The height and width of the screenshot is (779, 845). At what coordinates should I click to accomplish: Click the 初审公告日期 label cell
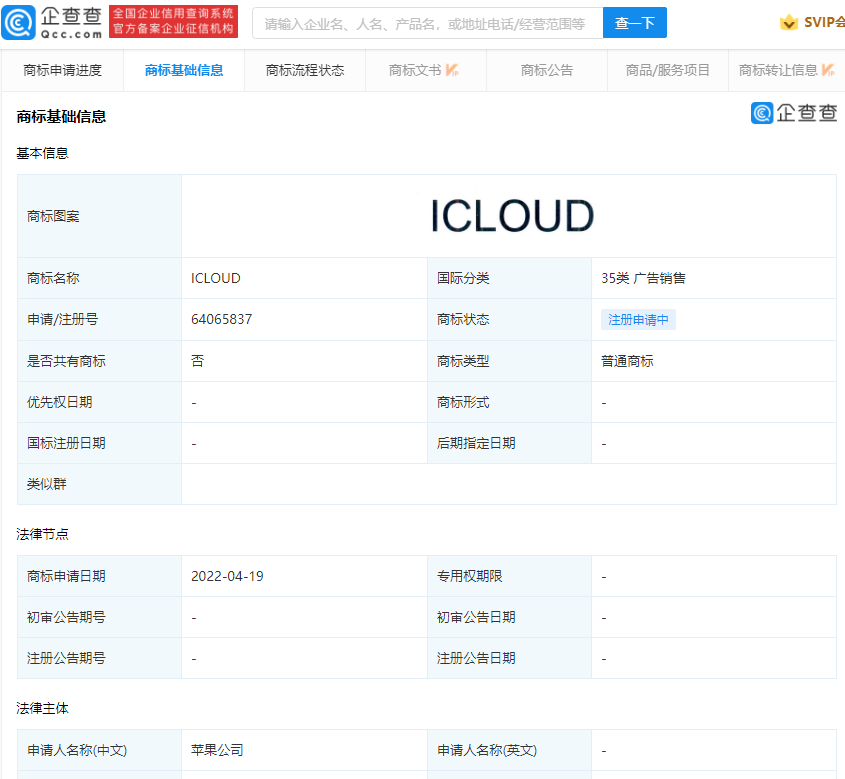(509, 617)
